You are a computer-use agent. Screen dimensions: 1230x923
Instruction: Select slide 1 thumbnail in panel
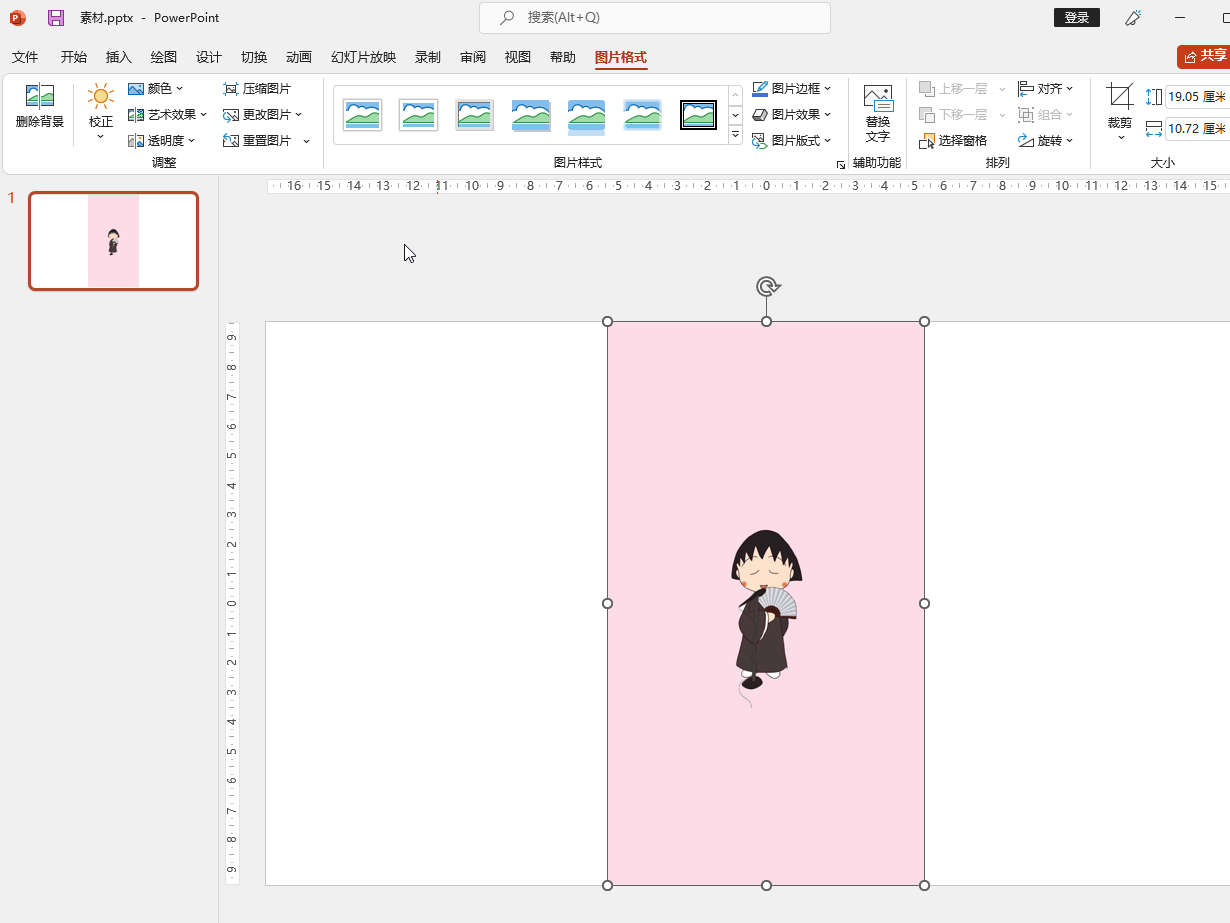[113, 241]
